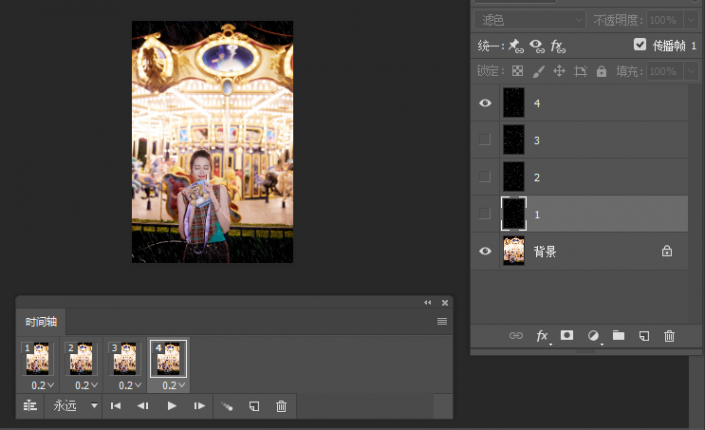Click the tween animation frames icon
Viewport: 705px width, 430px height.
227,406
